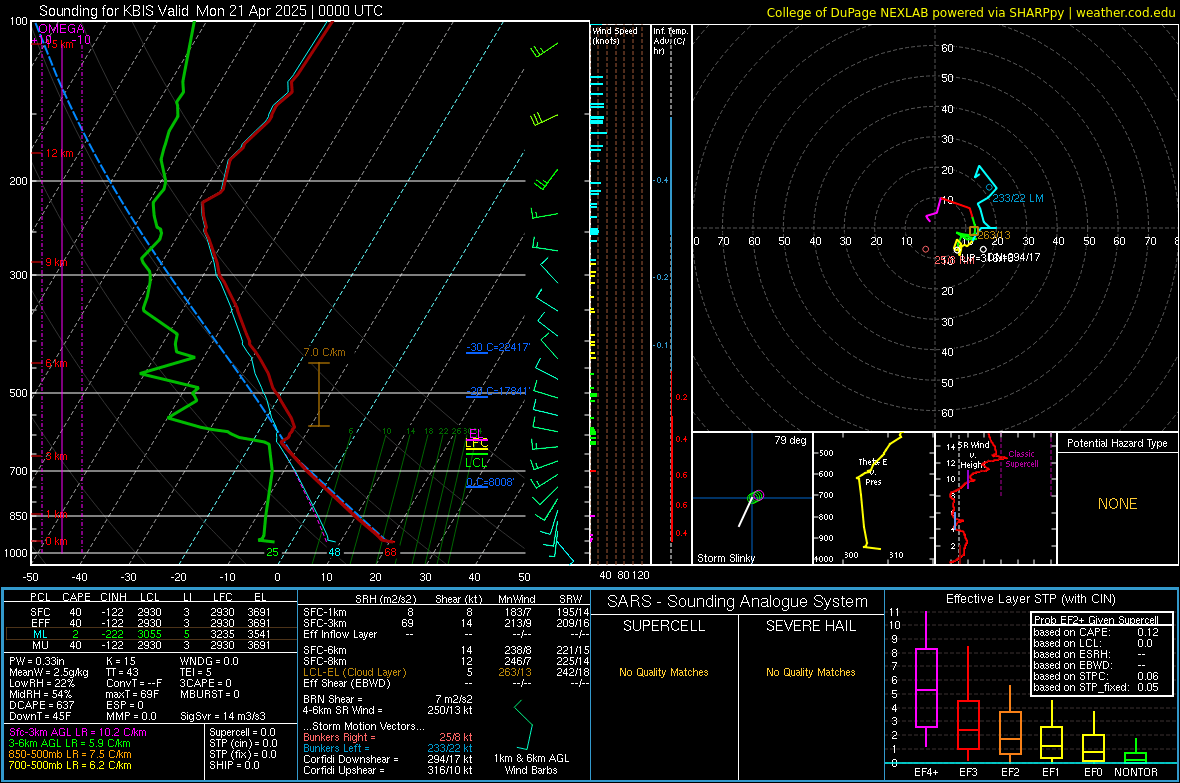The width and height of the screenshot is (1180, 783).
Task: Click the 79 deg Storm Slinky value
Action: [790, 440]
